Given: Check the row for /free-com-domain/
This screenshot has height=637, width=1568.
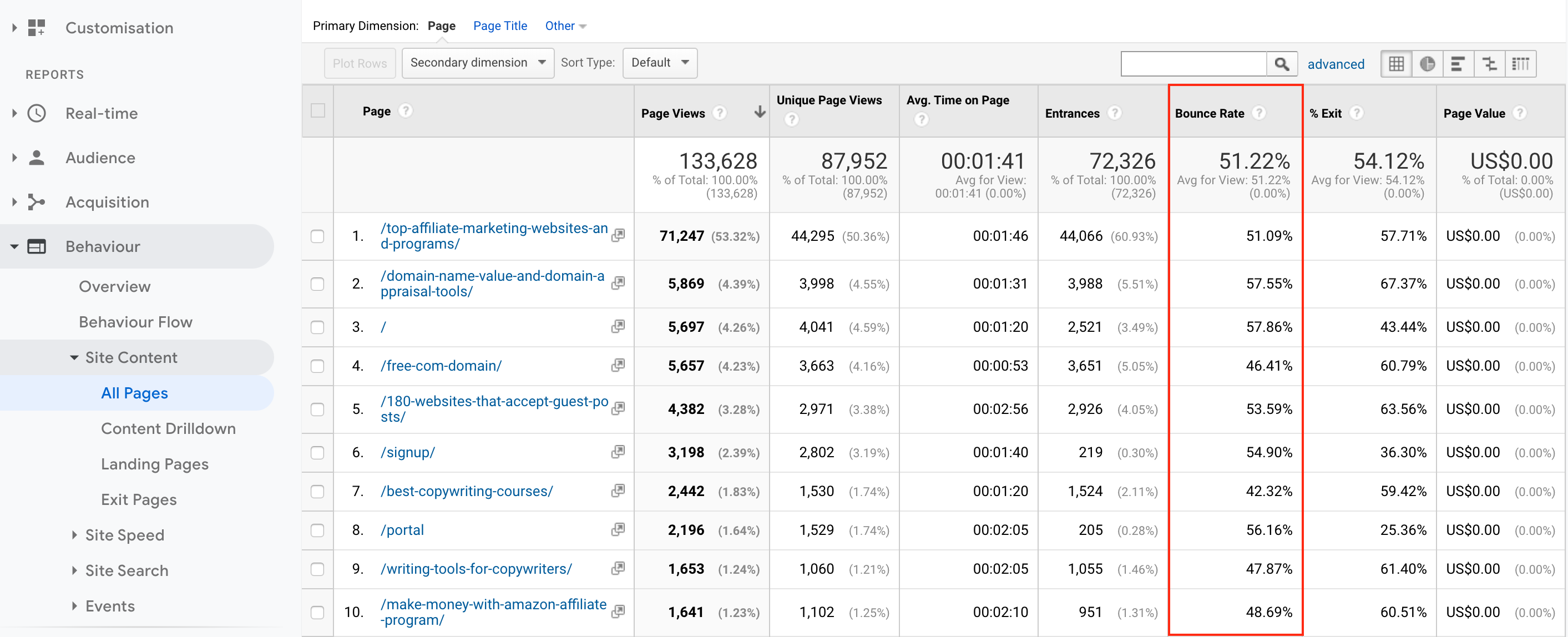Looking at the screenshot, I should (x=318, y=366).
